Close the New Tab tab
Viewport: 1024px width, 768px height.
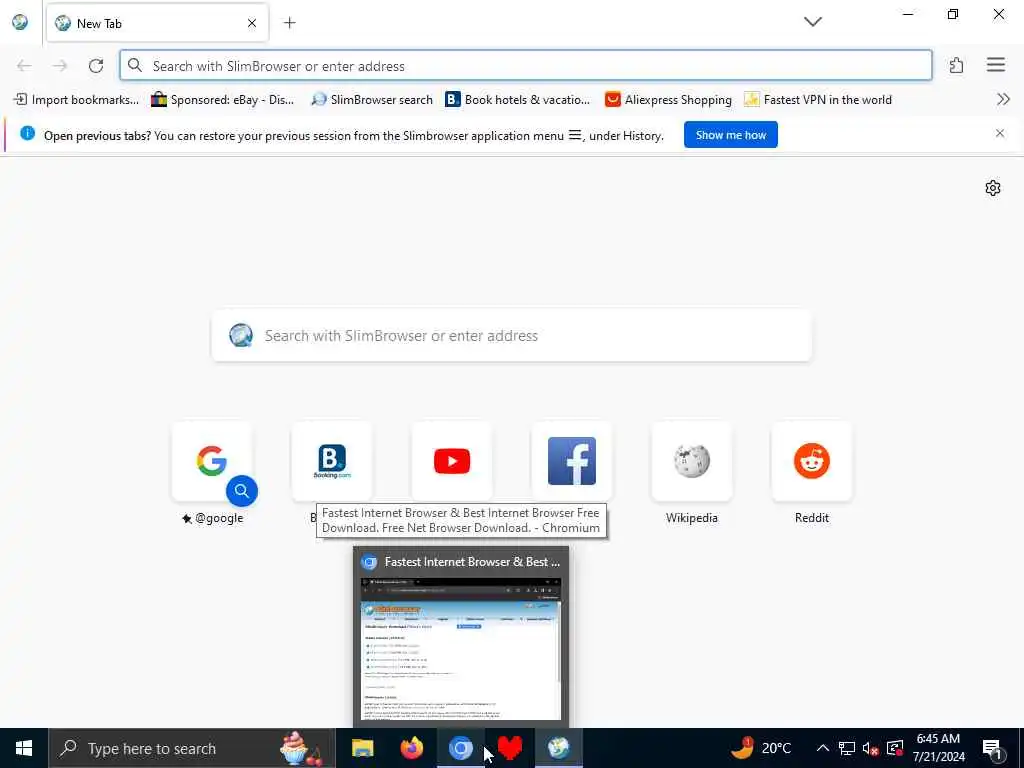coord(252,23)
